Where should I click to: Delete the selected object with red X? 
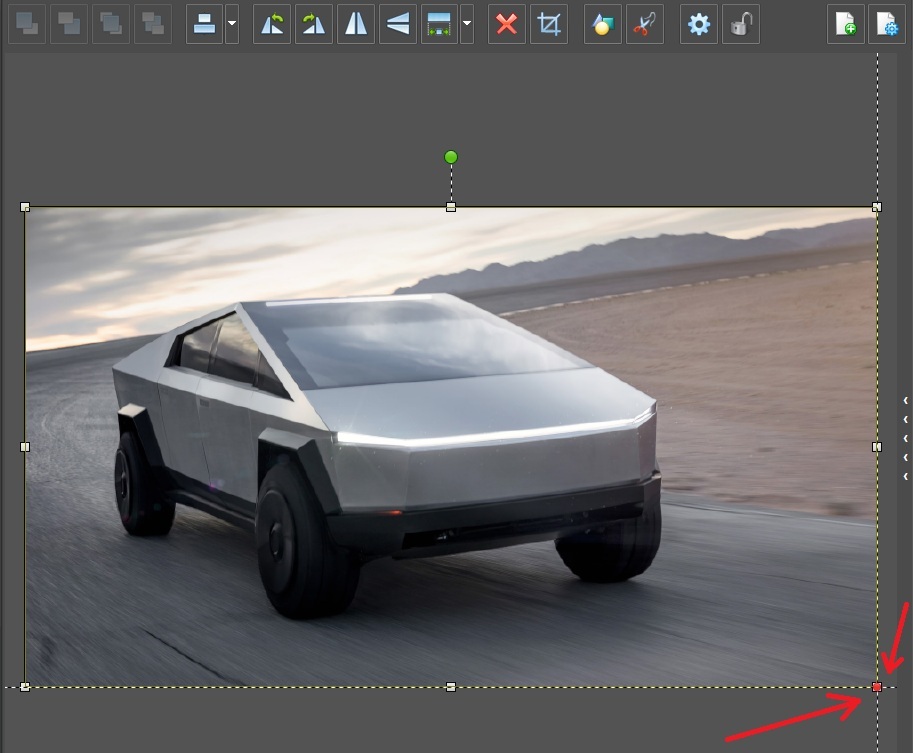(507, 24)
